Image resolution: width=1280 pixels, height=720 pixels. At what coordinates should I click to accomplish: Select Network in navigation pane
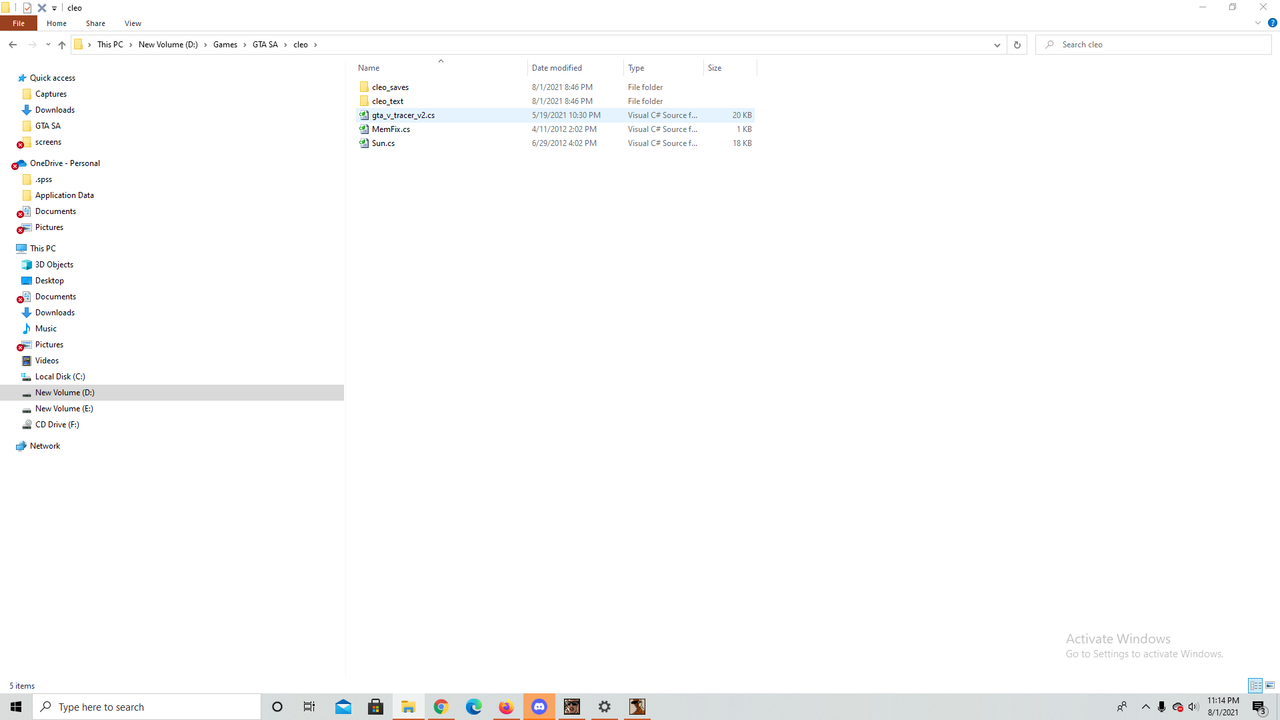click(x=45, y=446)
